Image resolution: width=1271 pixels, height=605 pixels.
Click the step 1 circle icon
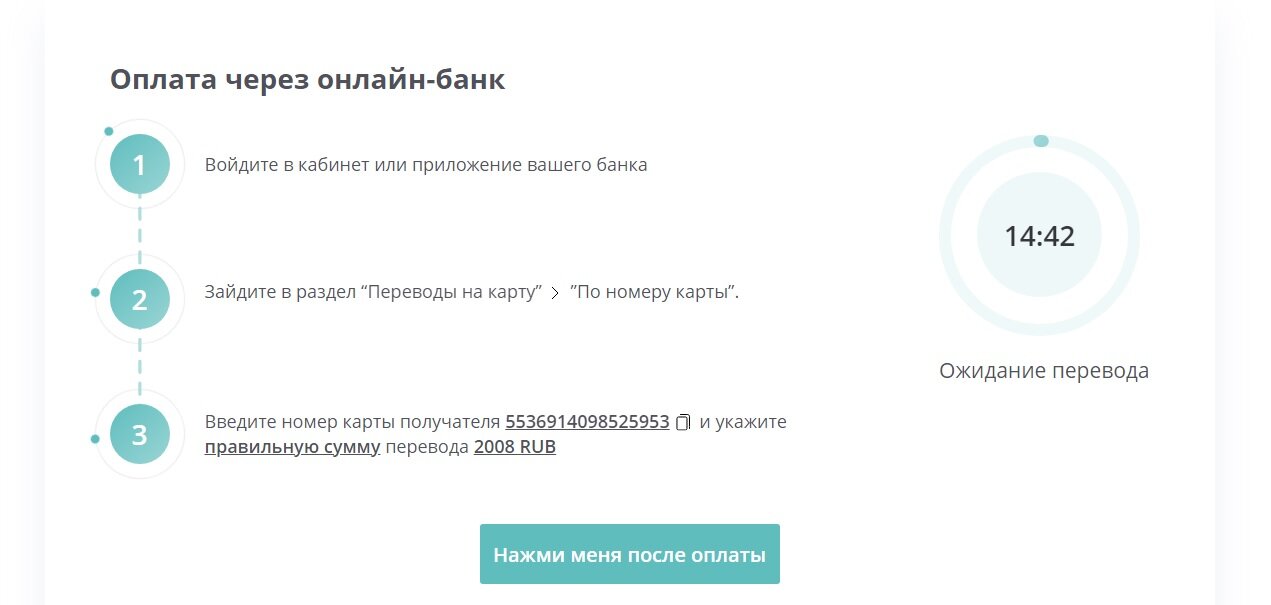(x=140, y=164)
